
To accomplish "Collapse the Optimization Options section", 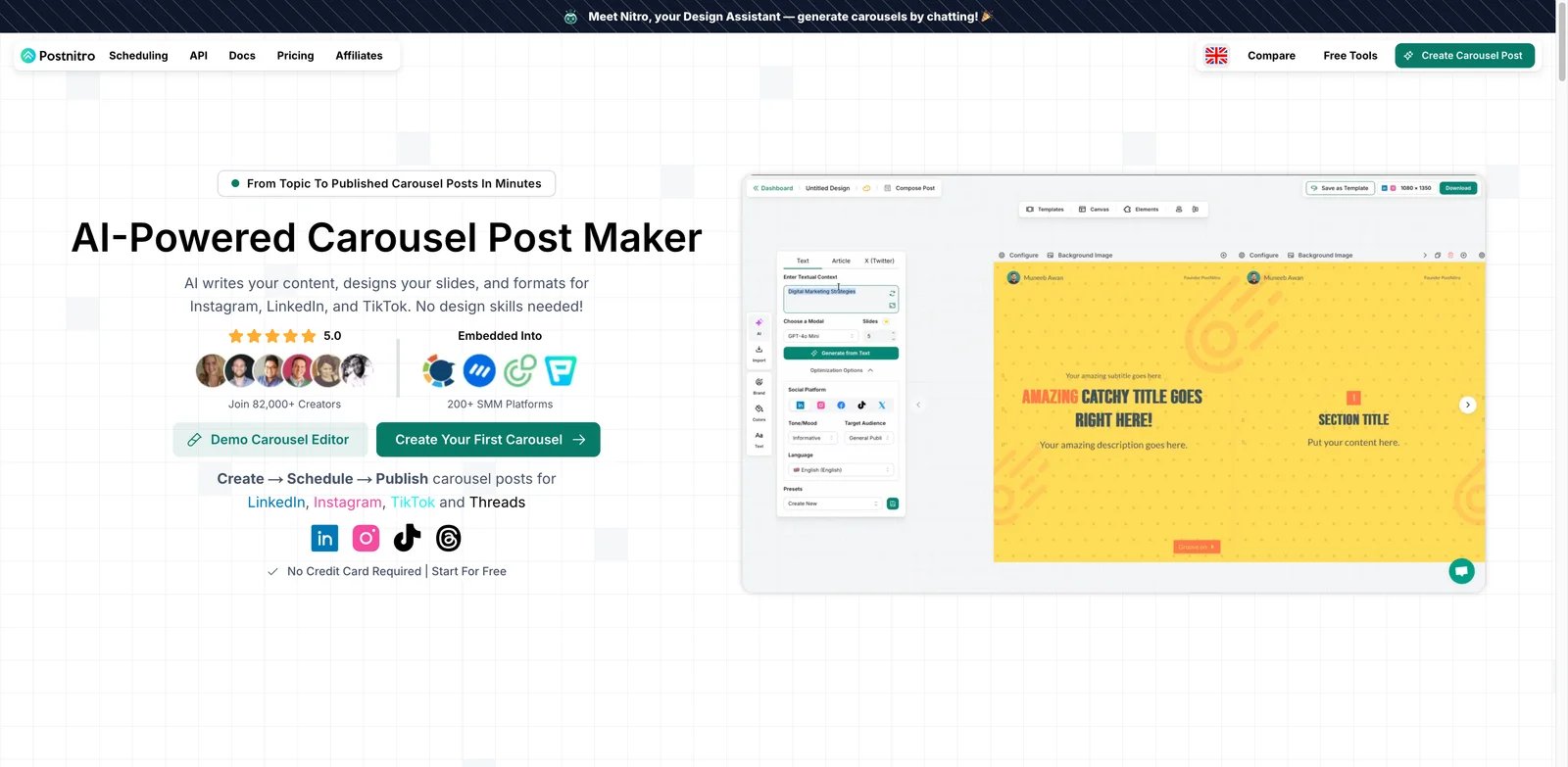I will coord(841,370).
